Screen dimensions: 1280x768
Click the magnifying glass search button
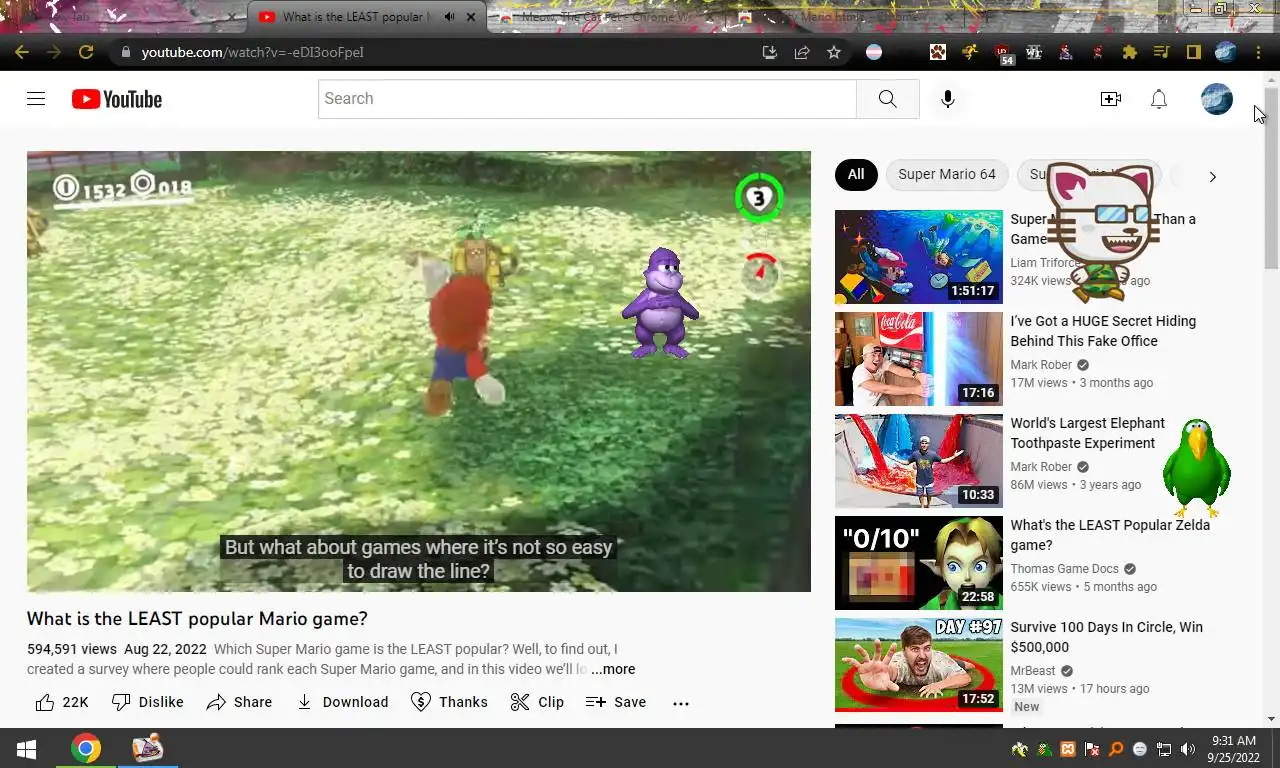pyautogui.click(x=887, y=99)
